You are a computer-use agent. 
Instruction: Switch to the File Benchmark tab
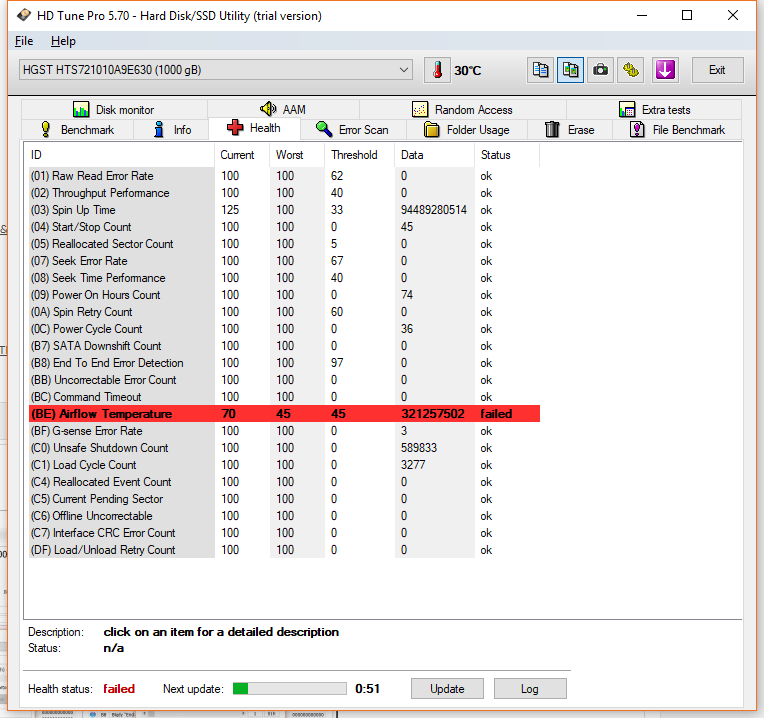click(677, 130)
